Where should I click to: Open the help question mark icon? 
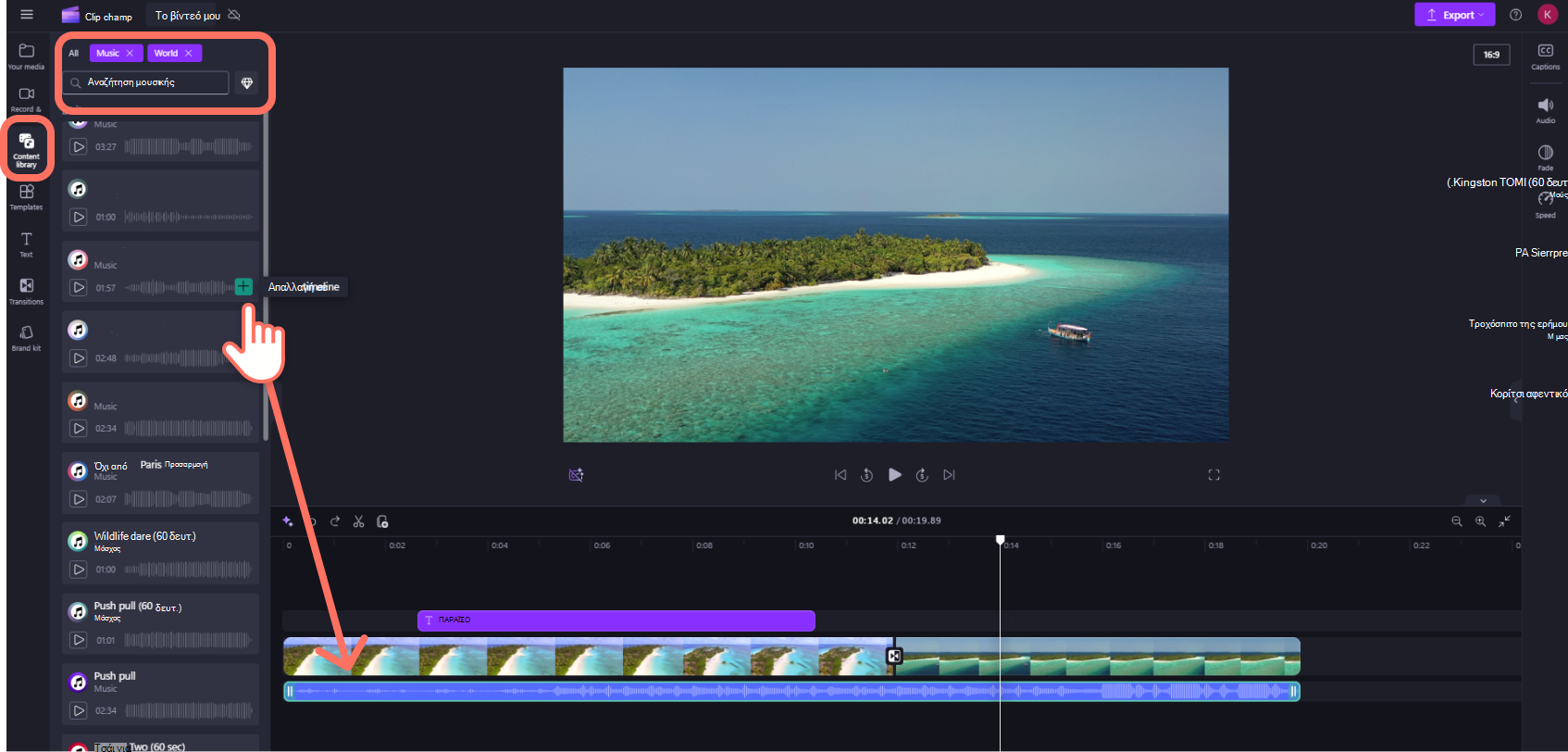[1515, 15]
